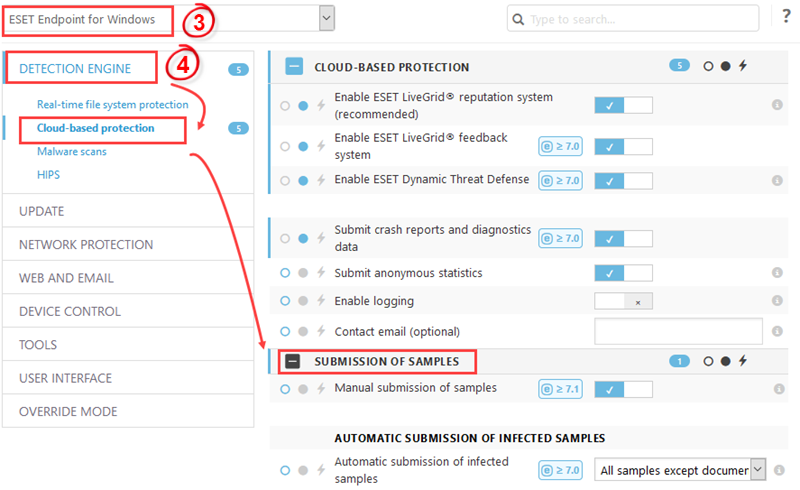Click the filled apply dot in Submission of Samples header
The height and width of the screenshot is (490, 800).
click(x=726, y=361)
